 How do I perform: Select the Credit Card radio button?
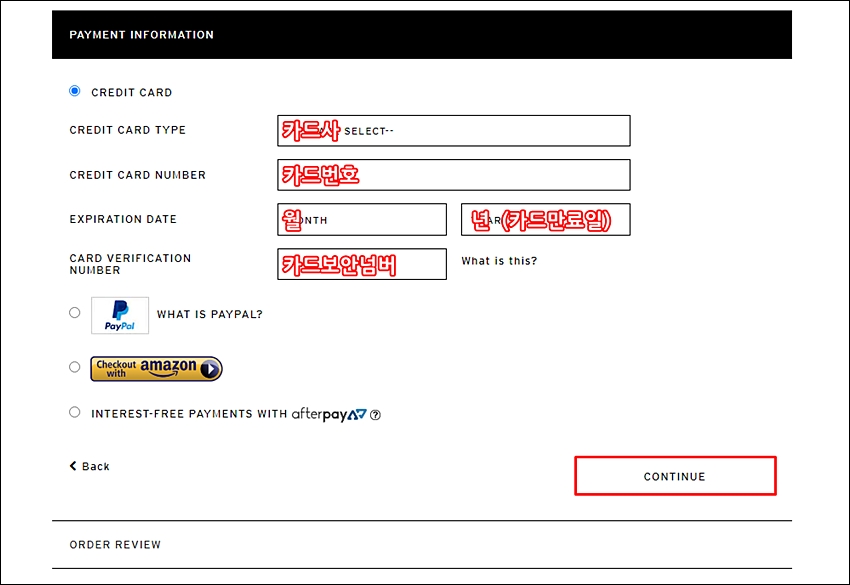(x=75, y=91)
